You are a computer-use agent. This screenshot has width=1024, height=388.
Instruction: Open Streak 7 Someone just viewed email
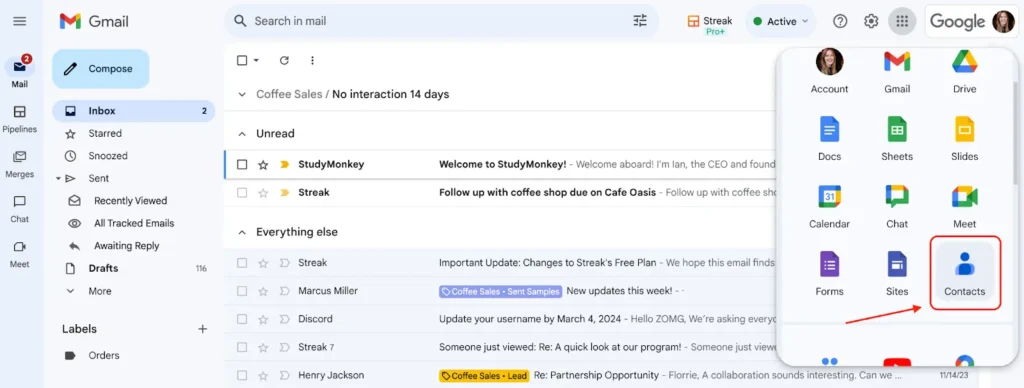(500, 347)
